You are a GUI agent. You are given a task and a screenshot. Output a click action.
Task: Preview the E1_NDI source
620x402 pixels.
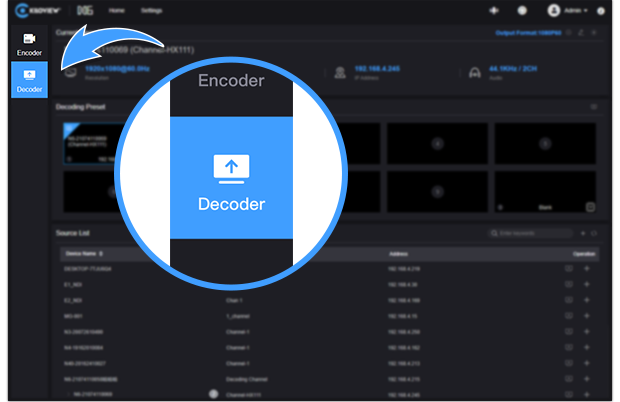[569, 284]
